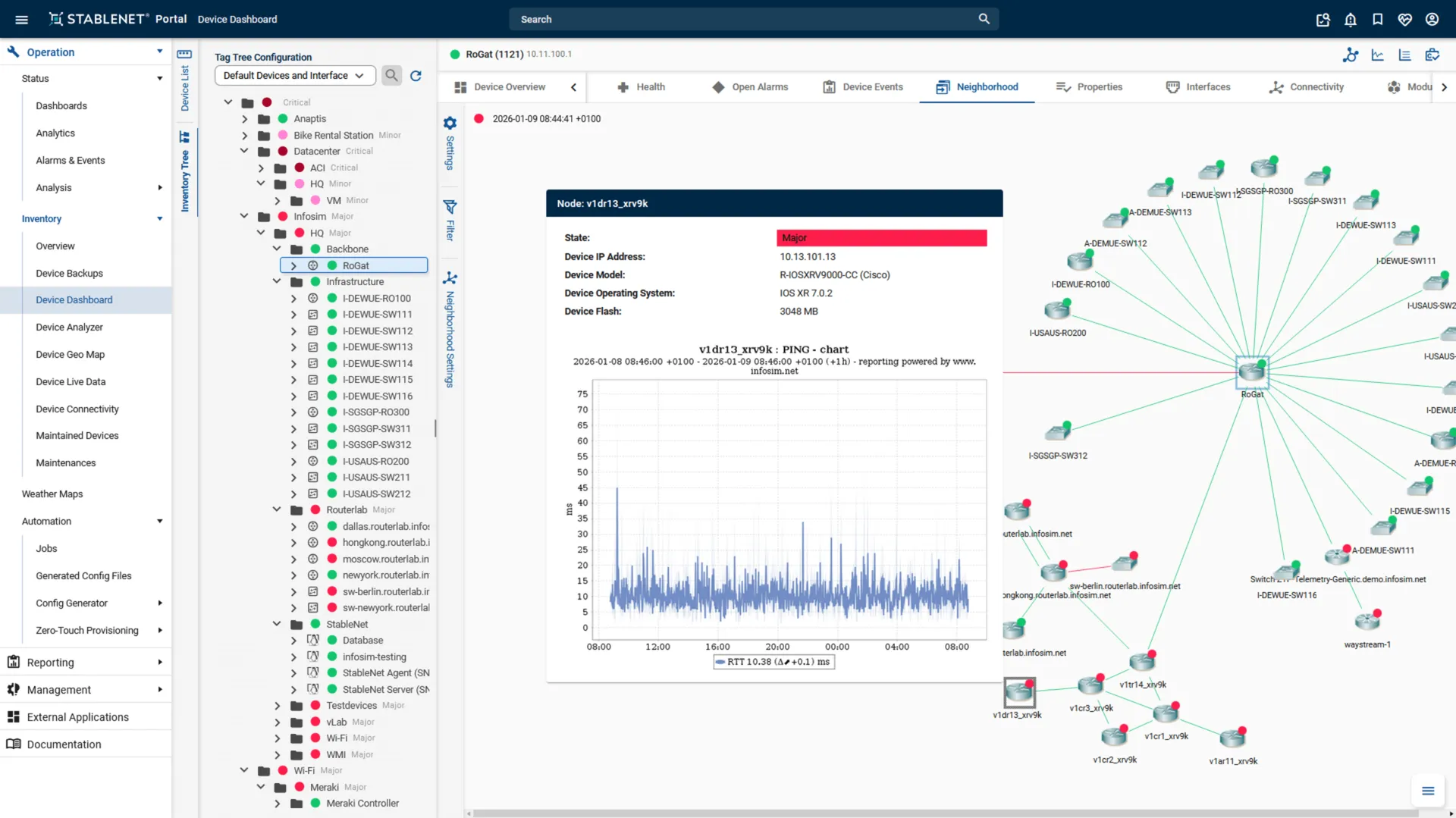Viewport: 1456px width, 818px height.
Task: Click the search magnifier icon in header
Action: (984, 19)
